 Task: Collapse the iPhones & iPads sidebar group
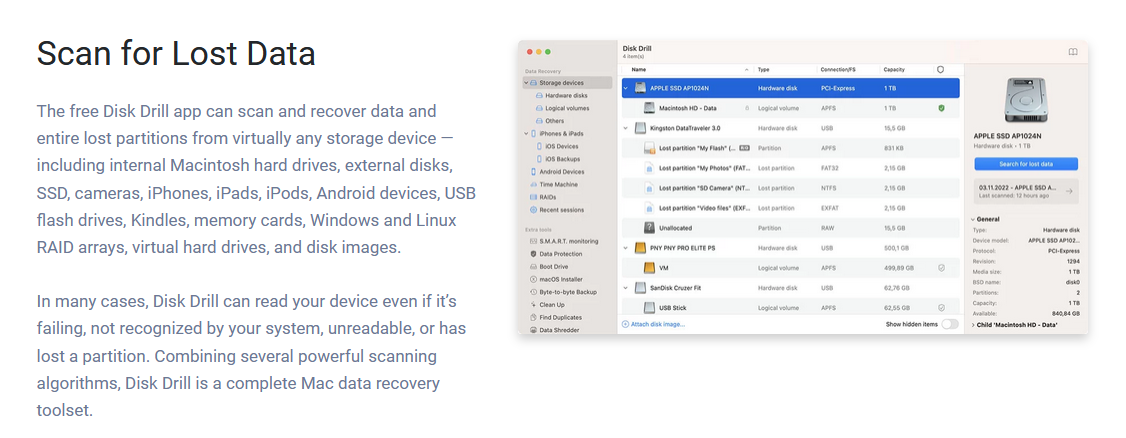pyautogui.click(x=526, y=134)
